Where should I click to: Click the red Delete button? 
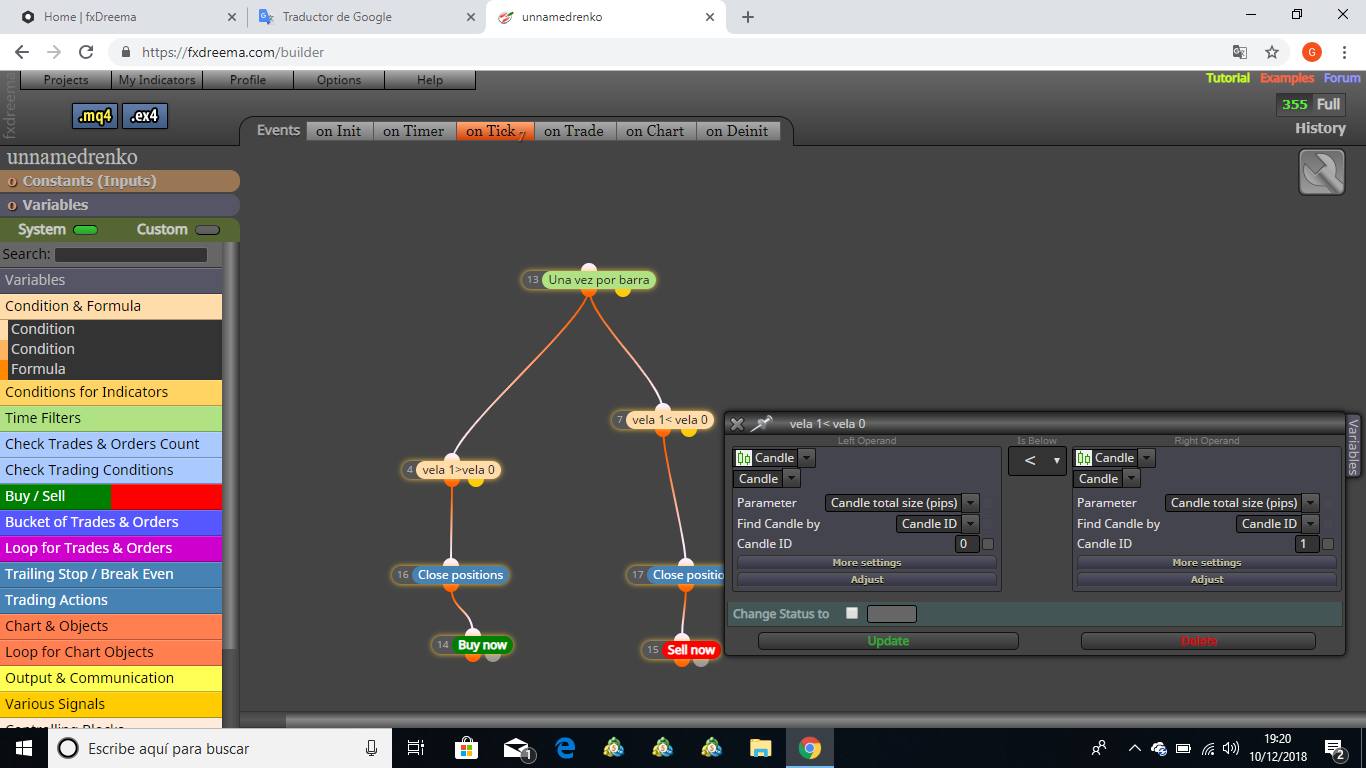tap(1198, 641)
